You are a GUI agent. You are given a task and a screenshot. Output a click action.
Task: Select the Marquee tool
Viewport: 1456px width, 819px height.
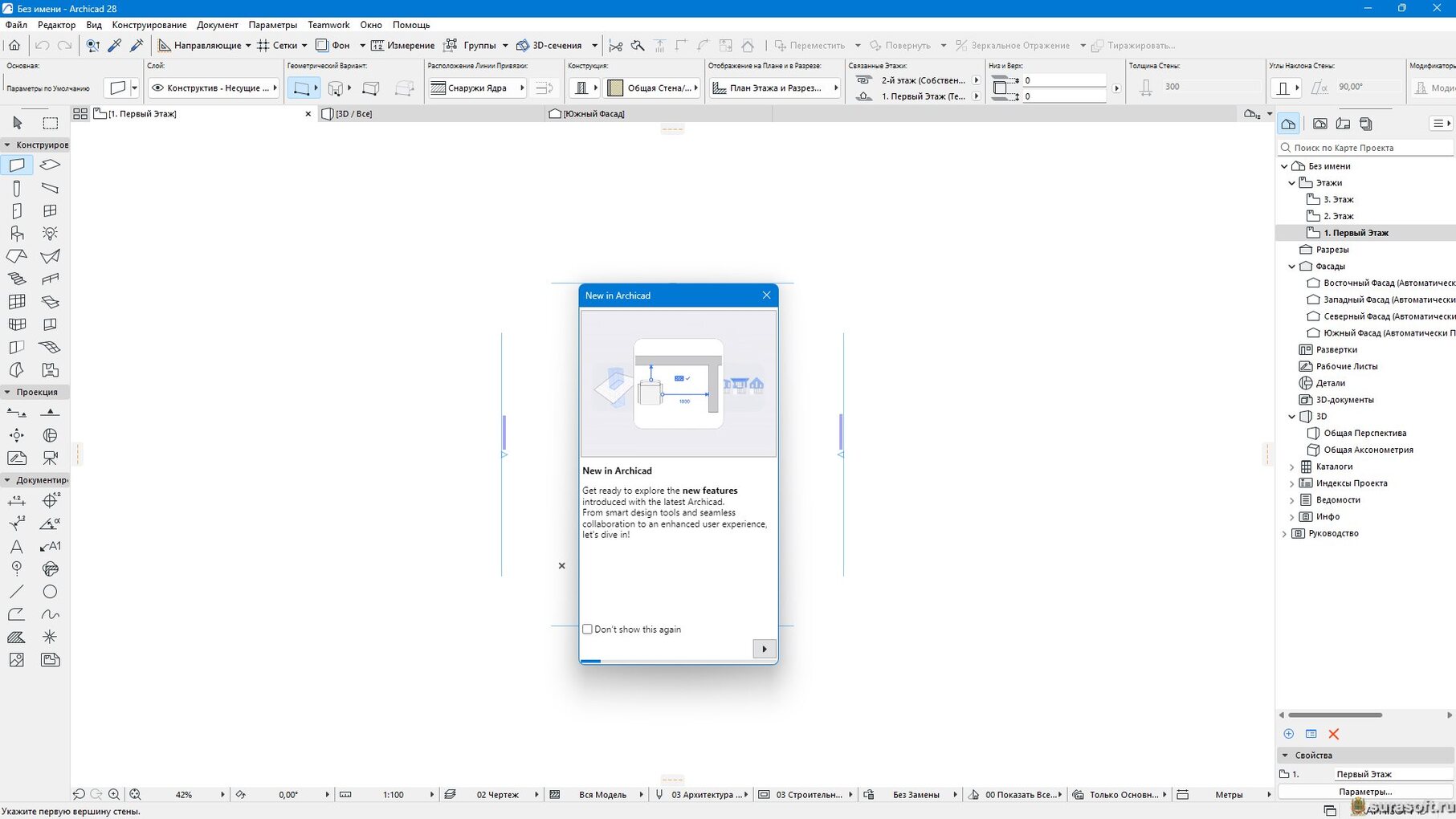click(x=50, y=123)
